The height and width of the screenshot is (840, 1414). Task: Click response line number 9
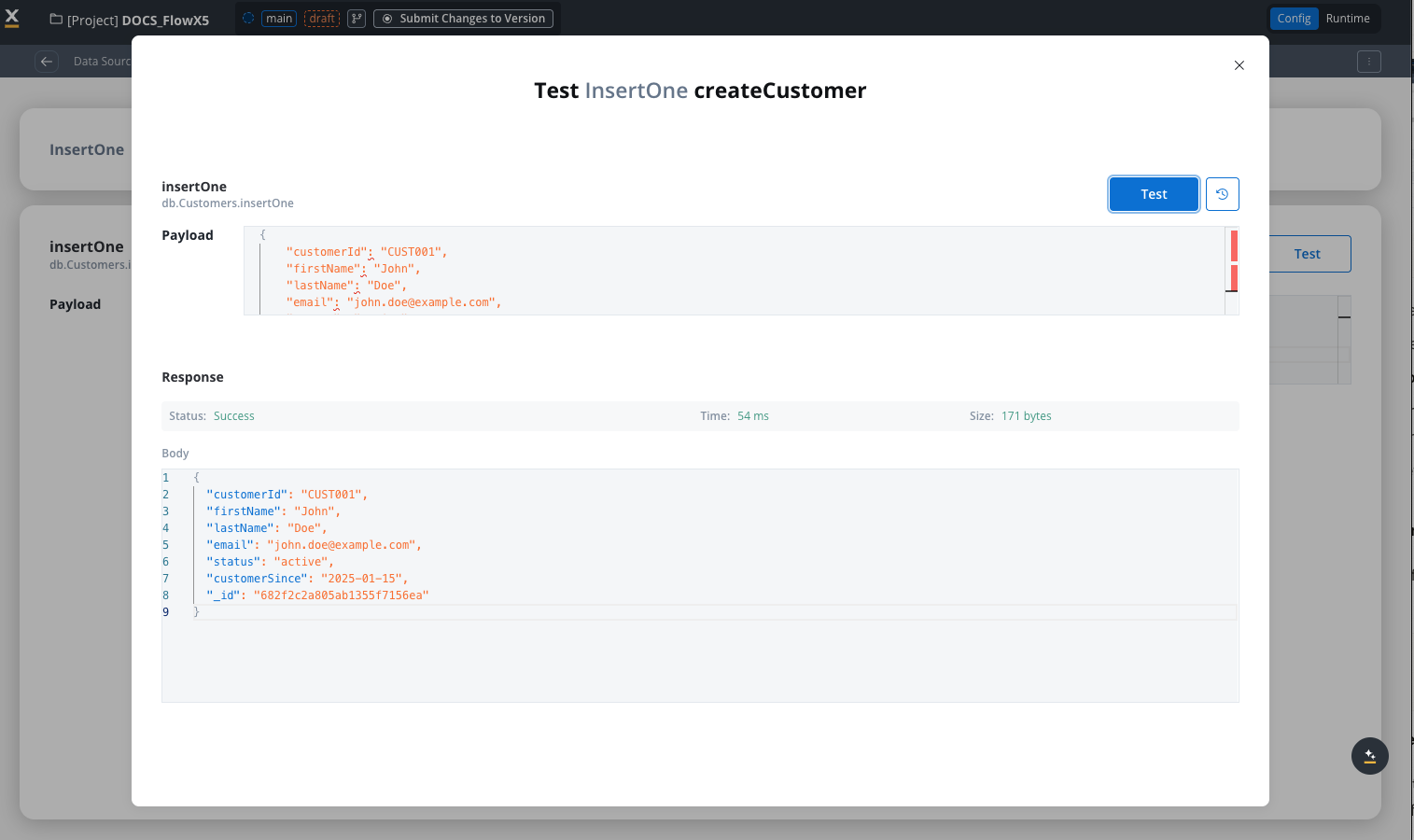[x=166, y=612]
